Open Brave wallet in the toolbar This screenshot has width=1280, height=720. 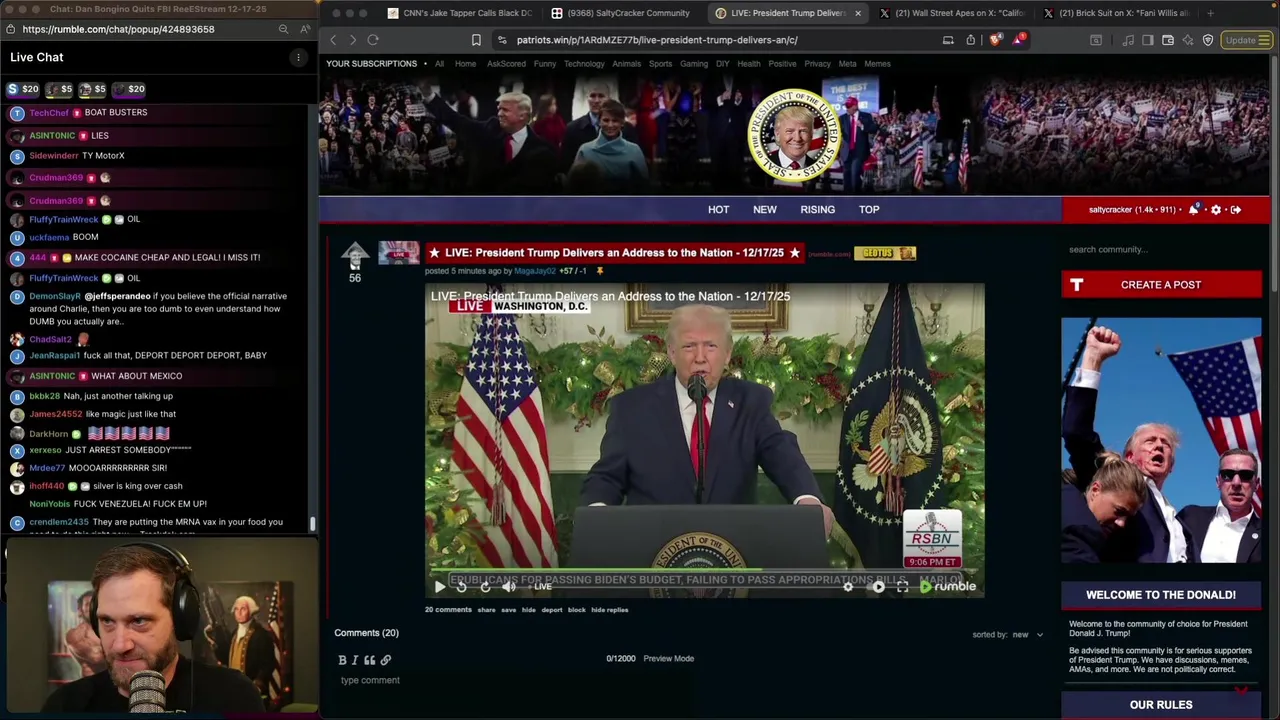pos(1168,40)
